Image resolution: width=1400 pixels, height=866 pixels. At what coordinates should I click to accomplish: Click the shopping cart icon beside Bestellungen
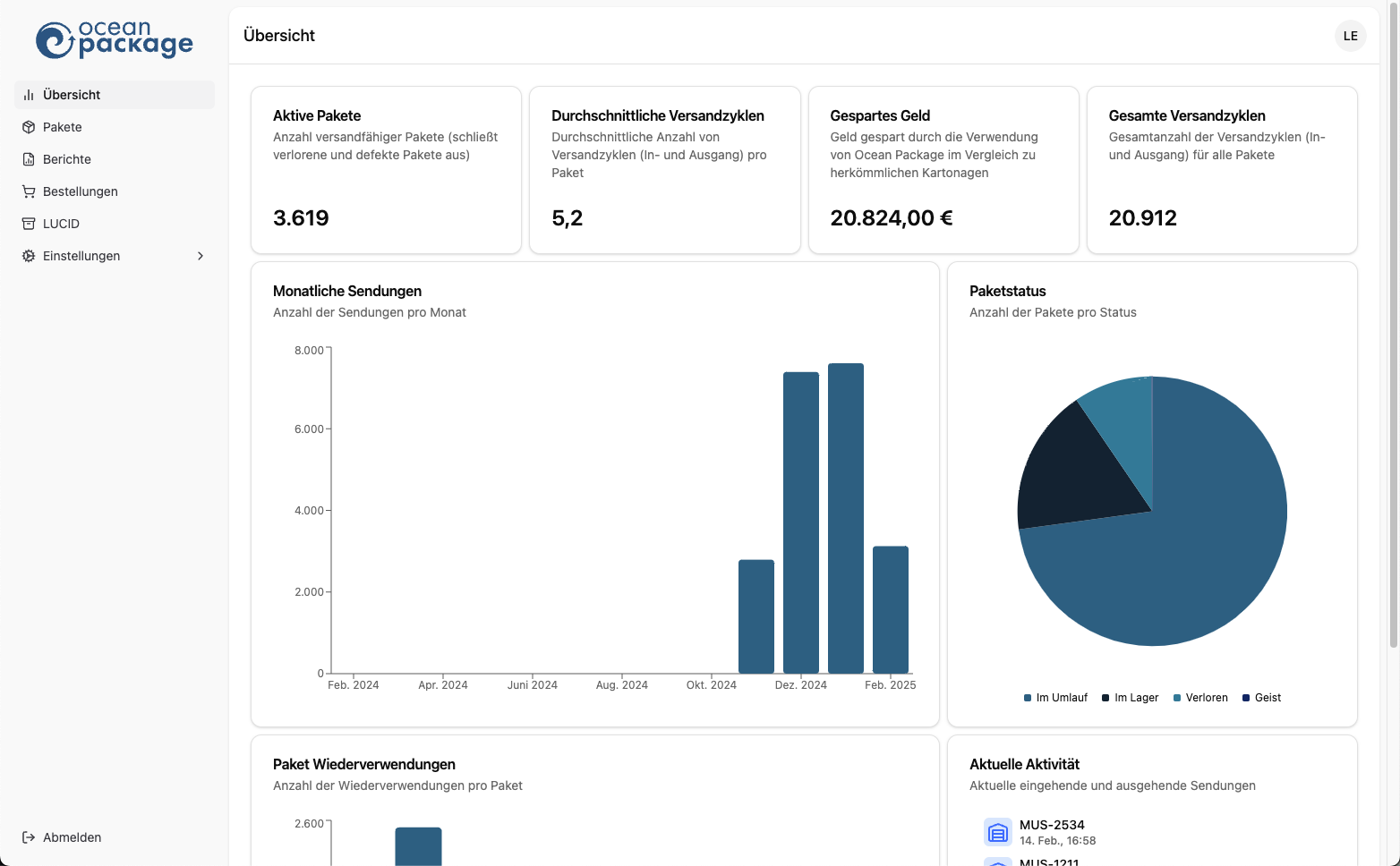click(x=29, y=191)
